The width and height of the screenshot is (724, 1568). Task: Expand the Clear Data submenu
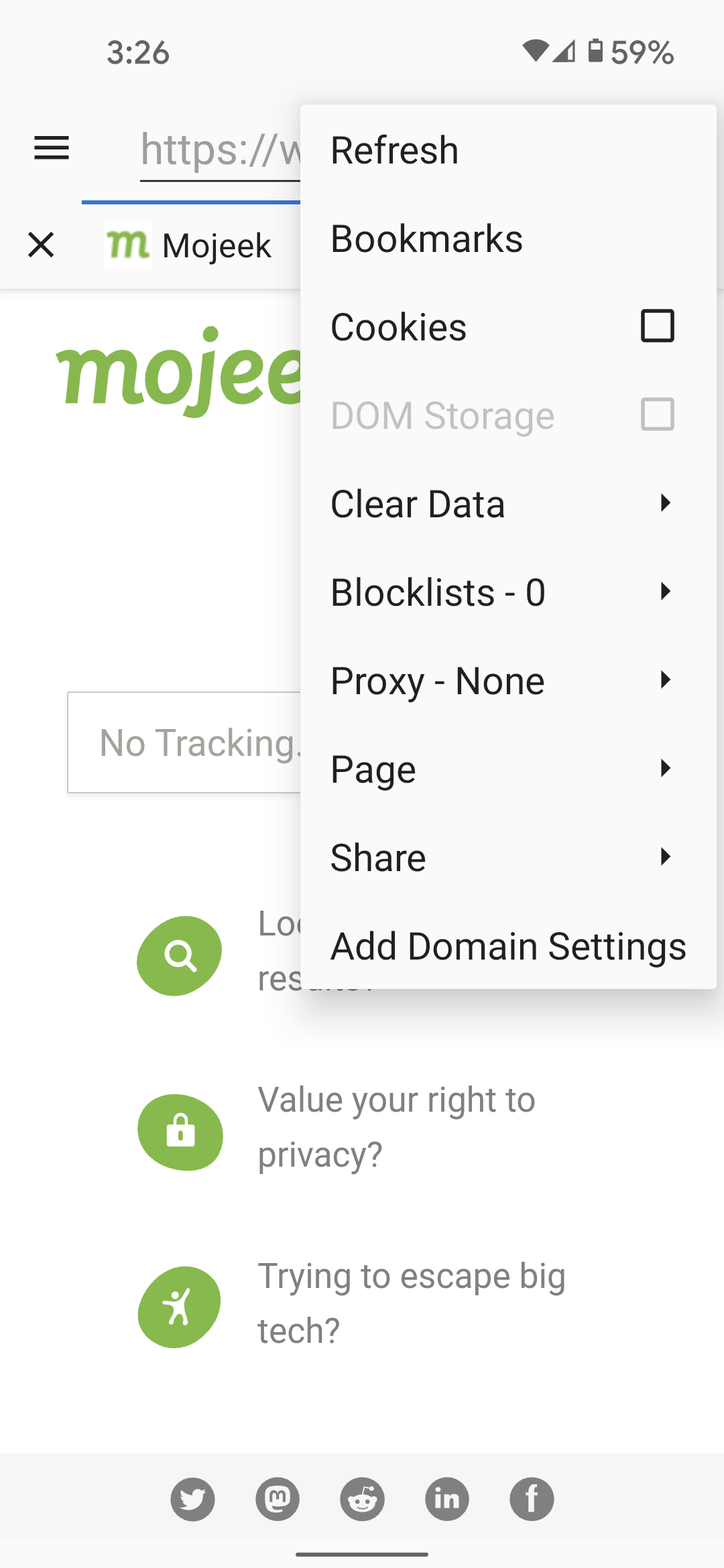507,504
